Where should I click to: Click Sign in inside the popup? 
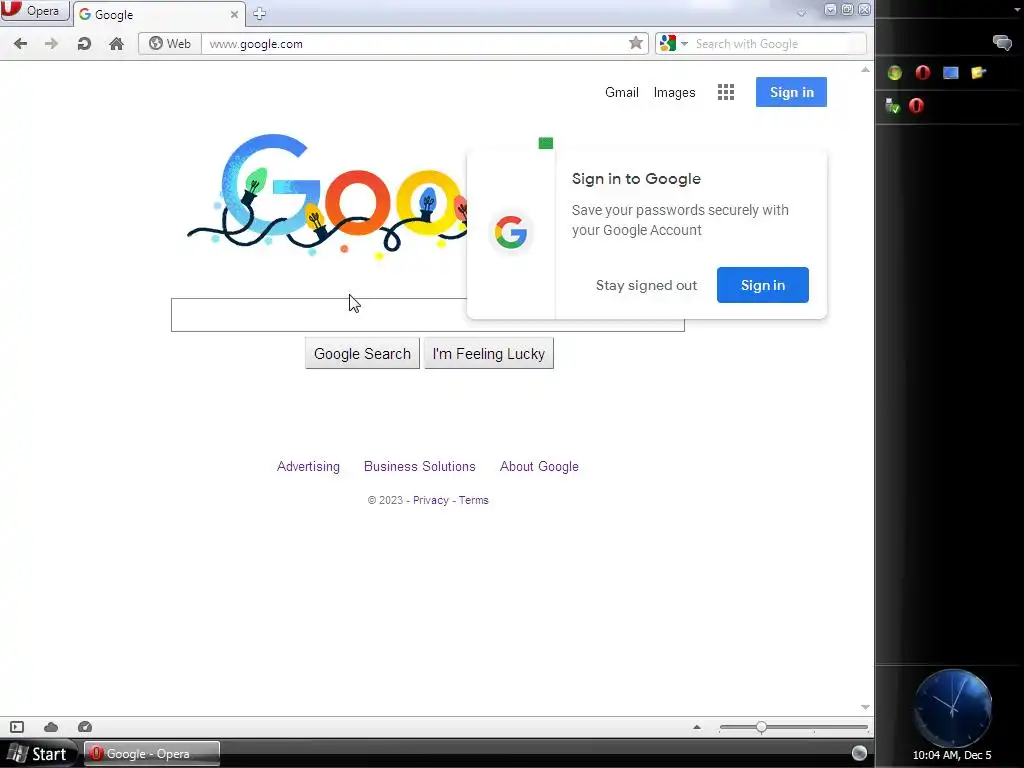tap(763, 285)
